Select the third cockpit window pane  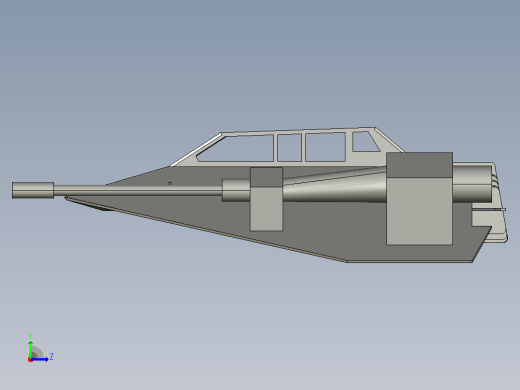[x=325, y=147]
